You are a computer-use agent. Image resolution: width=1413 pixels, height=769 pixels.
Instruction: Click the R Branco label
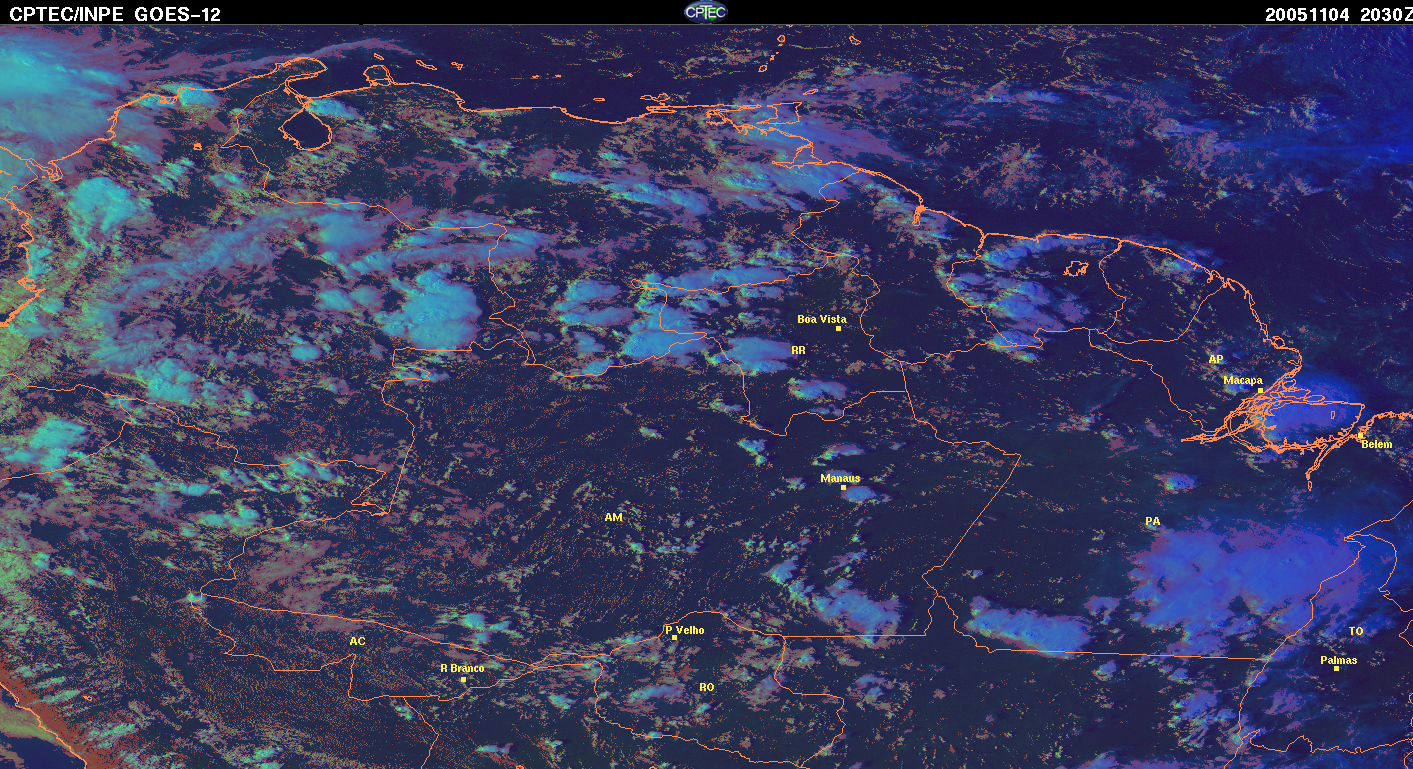[x=462, y=668]
